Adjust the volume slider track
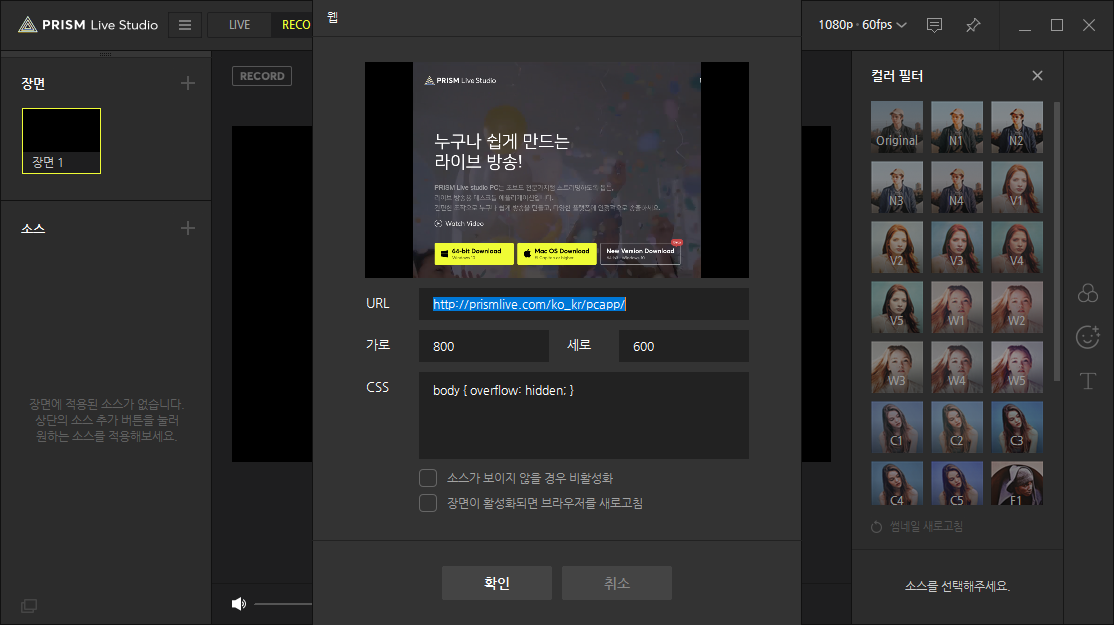Viewport: 1114px width, 625px height. (x=283, y=604)
